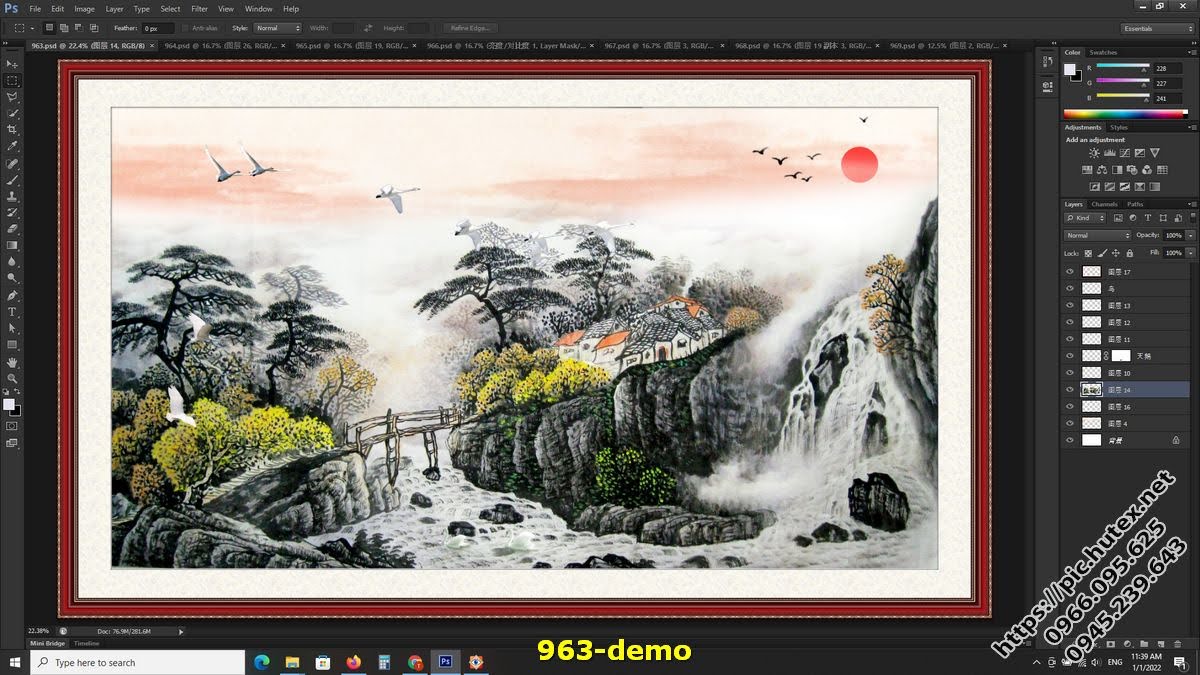The width and height of the screenshot is (1200, 675).
Task: Open the Essentials workspace dropdown
Action: tap(1157, 28)
